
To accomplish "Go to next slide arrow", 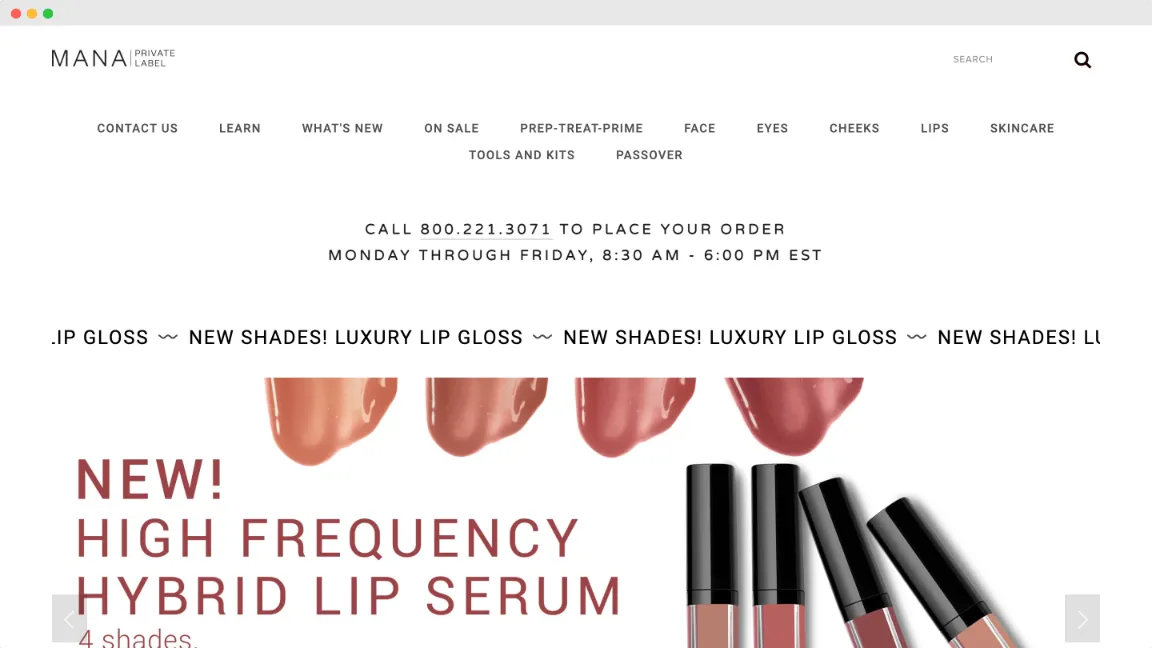I will click(1082, 619).
